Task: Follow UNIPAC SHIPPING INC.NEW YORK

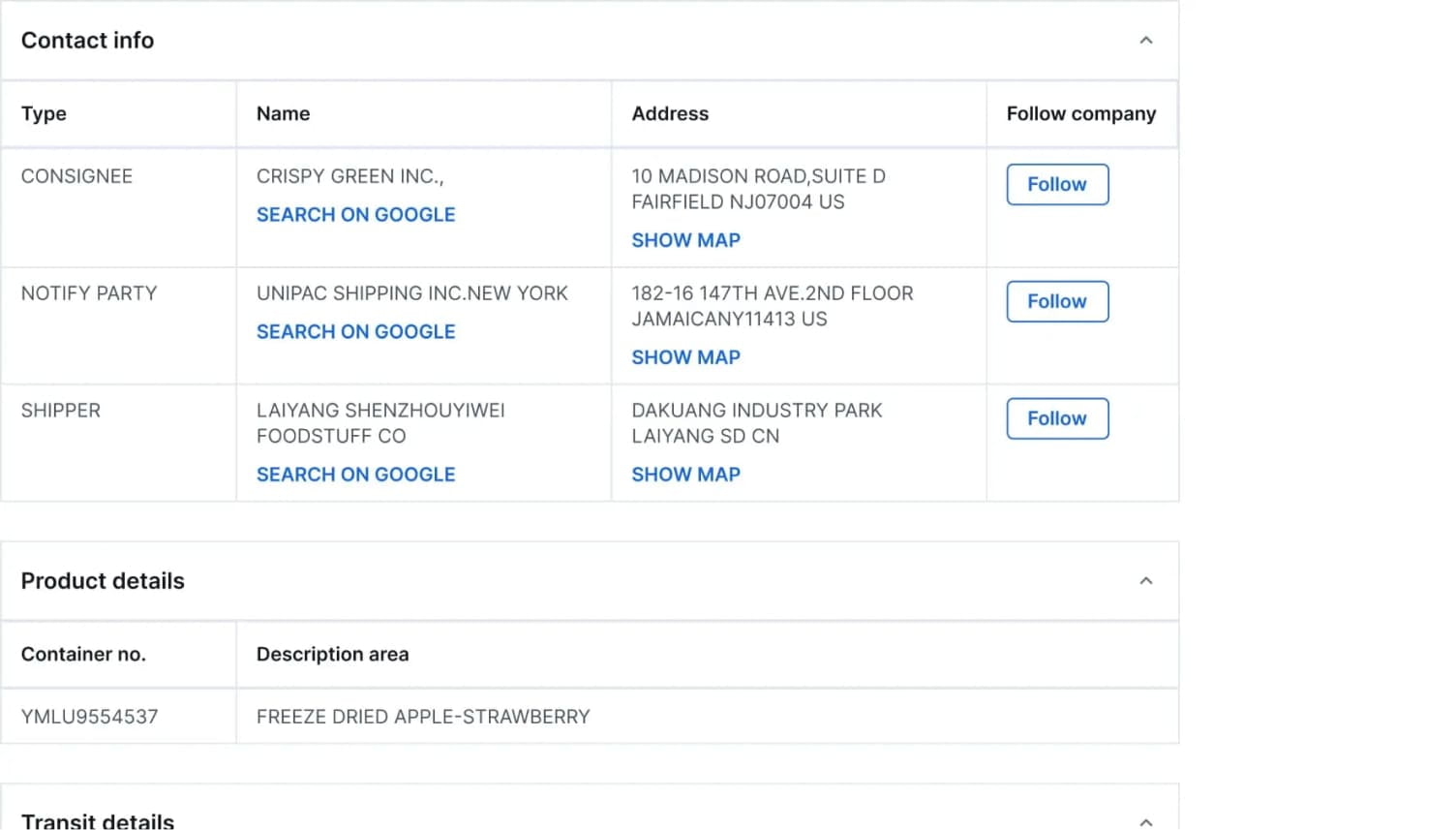Action: coord(1056,301)
